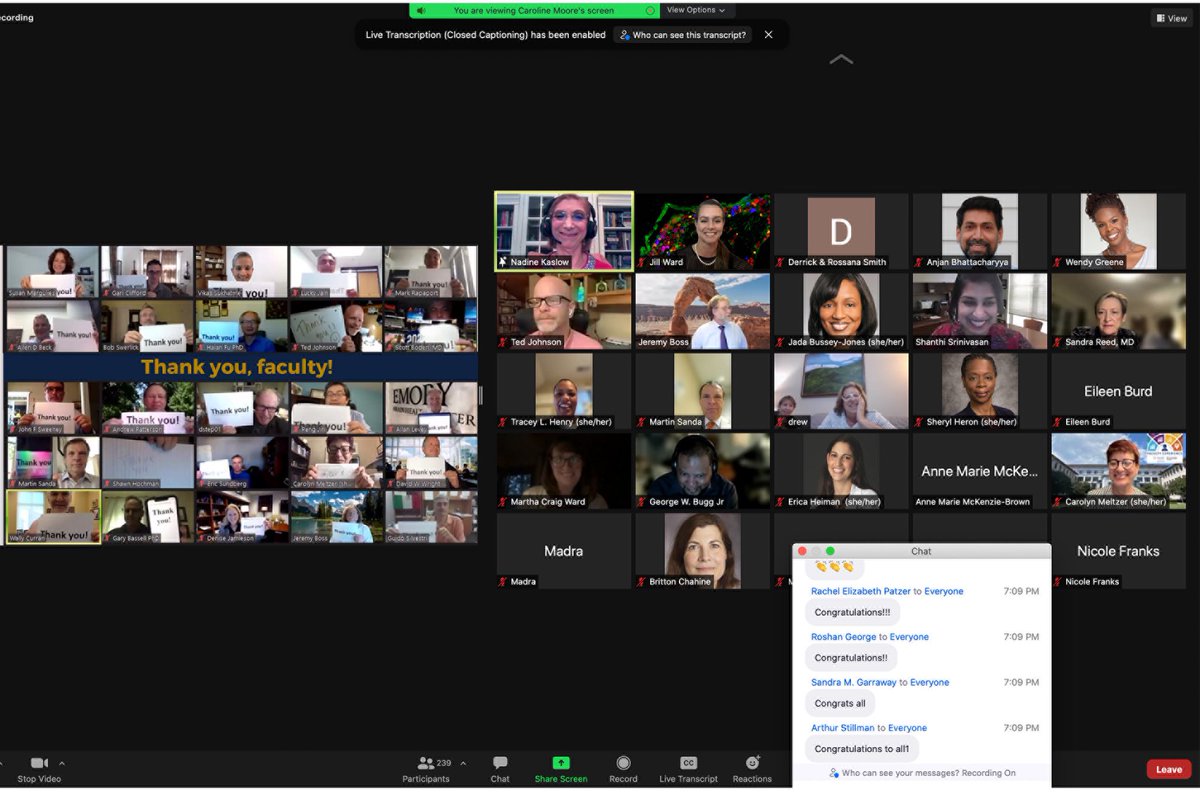The height and width of the screenshot is (792, 1200).
Task: Open the View Options dropdown
Action: [x=696, y=10]
